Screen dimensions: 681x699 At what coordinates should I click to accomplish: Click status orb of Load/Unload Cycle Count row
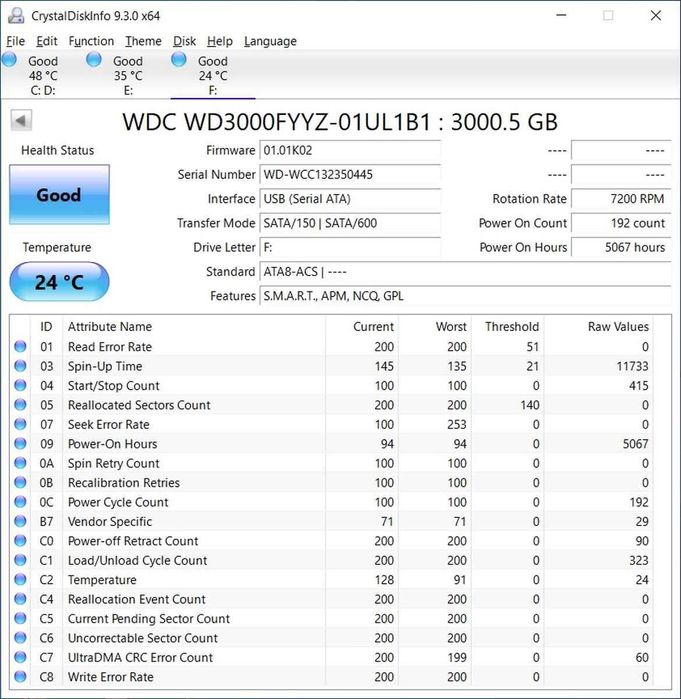(20, 560)
